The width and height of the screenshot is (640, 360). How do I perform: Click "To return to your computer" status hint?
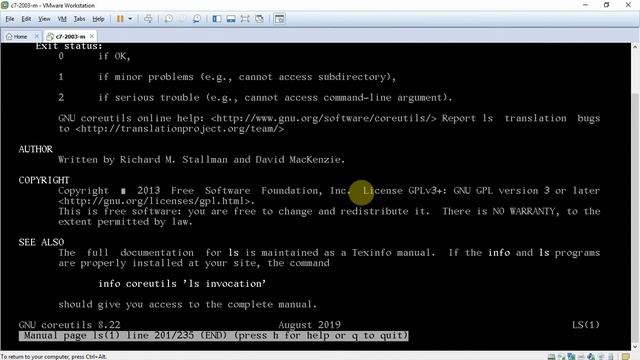(53, 356)
